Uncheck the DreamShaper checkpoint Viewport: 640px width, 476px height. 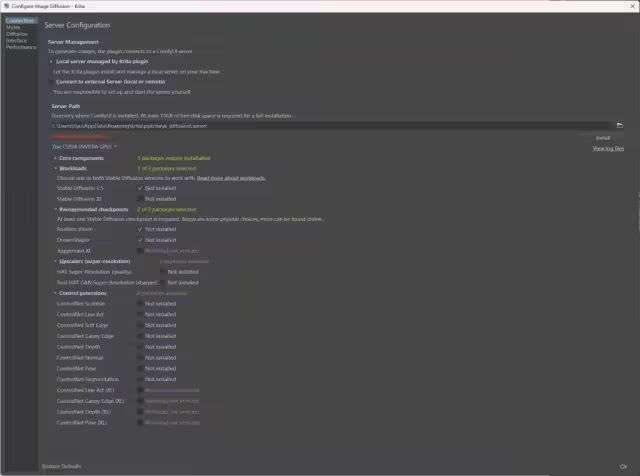click(x=140, y=240)
